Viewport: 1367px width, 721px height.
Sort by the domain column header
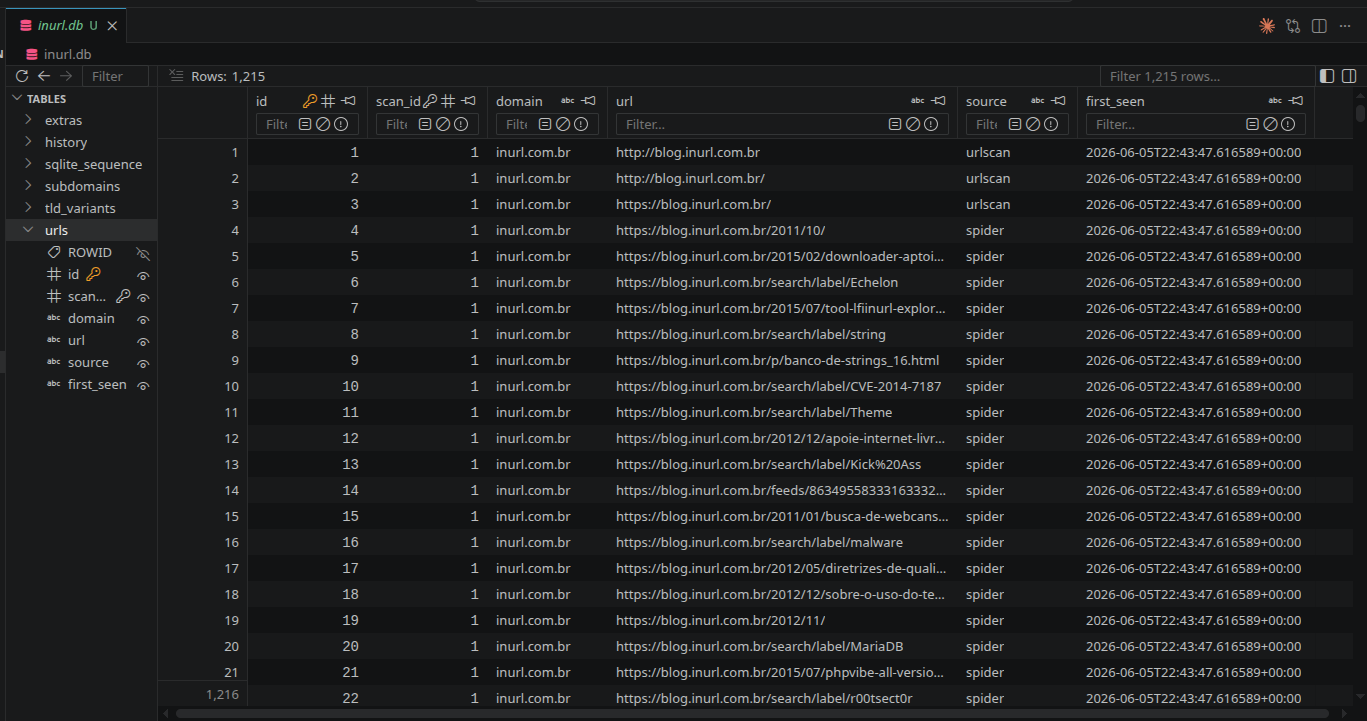coord(519,101)
